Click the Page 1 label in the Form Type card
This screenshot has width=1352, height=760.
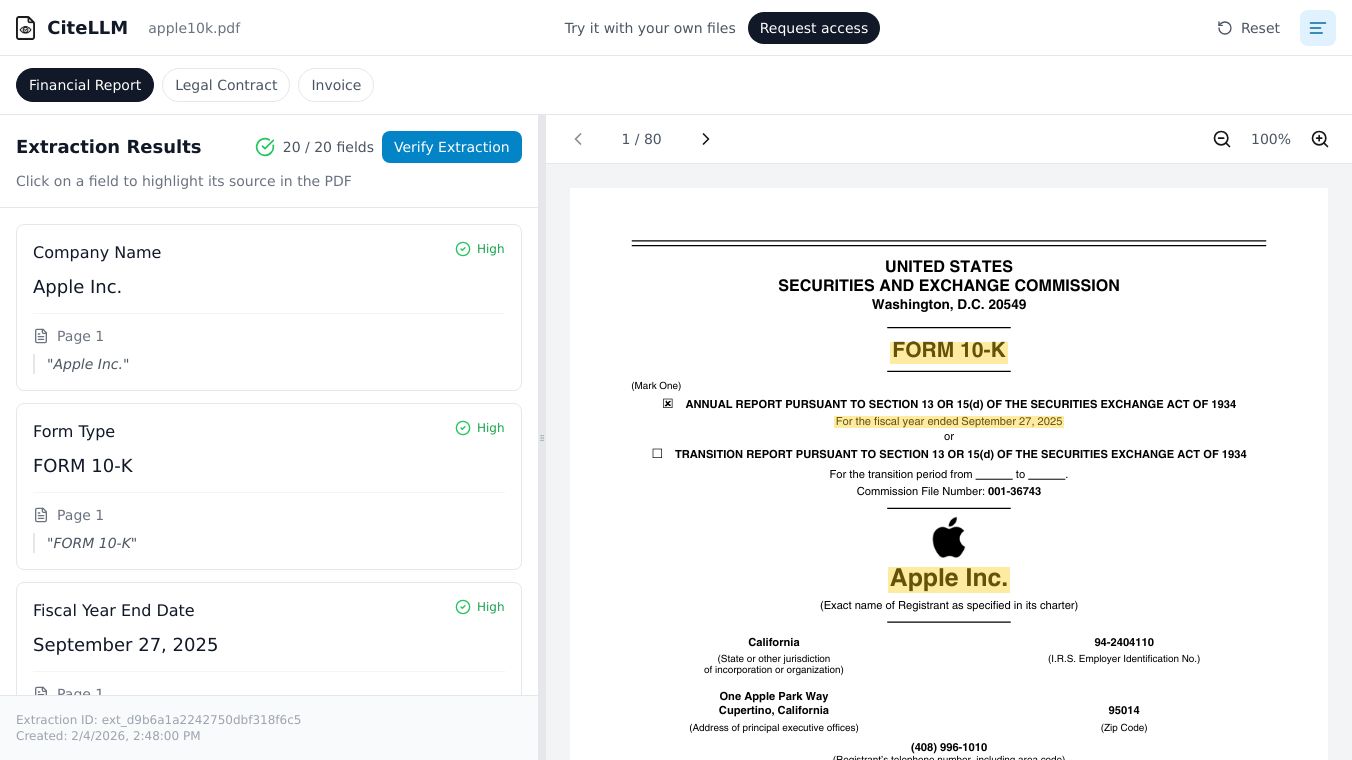[x=80, y=515]
